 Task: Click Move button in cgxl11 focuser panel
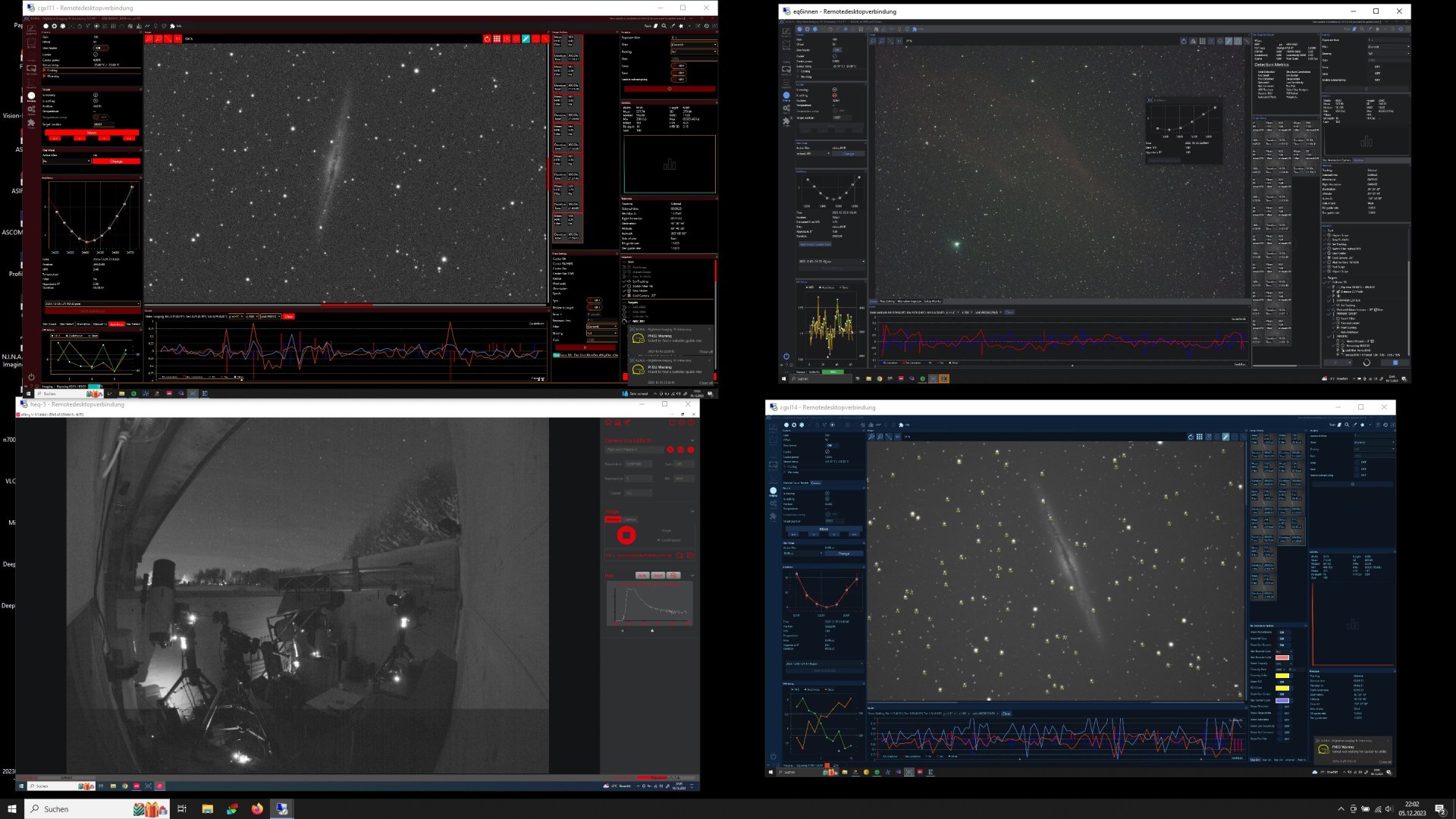pyautogui.click(x=92, y=133)
